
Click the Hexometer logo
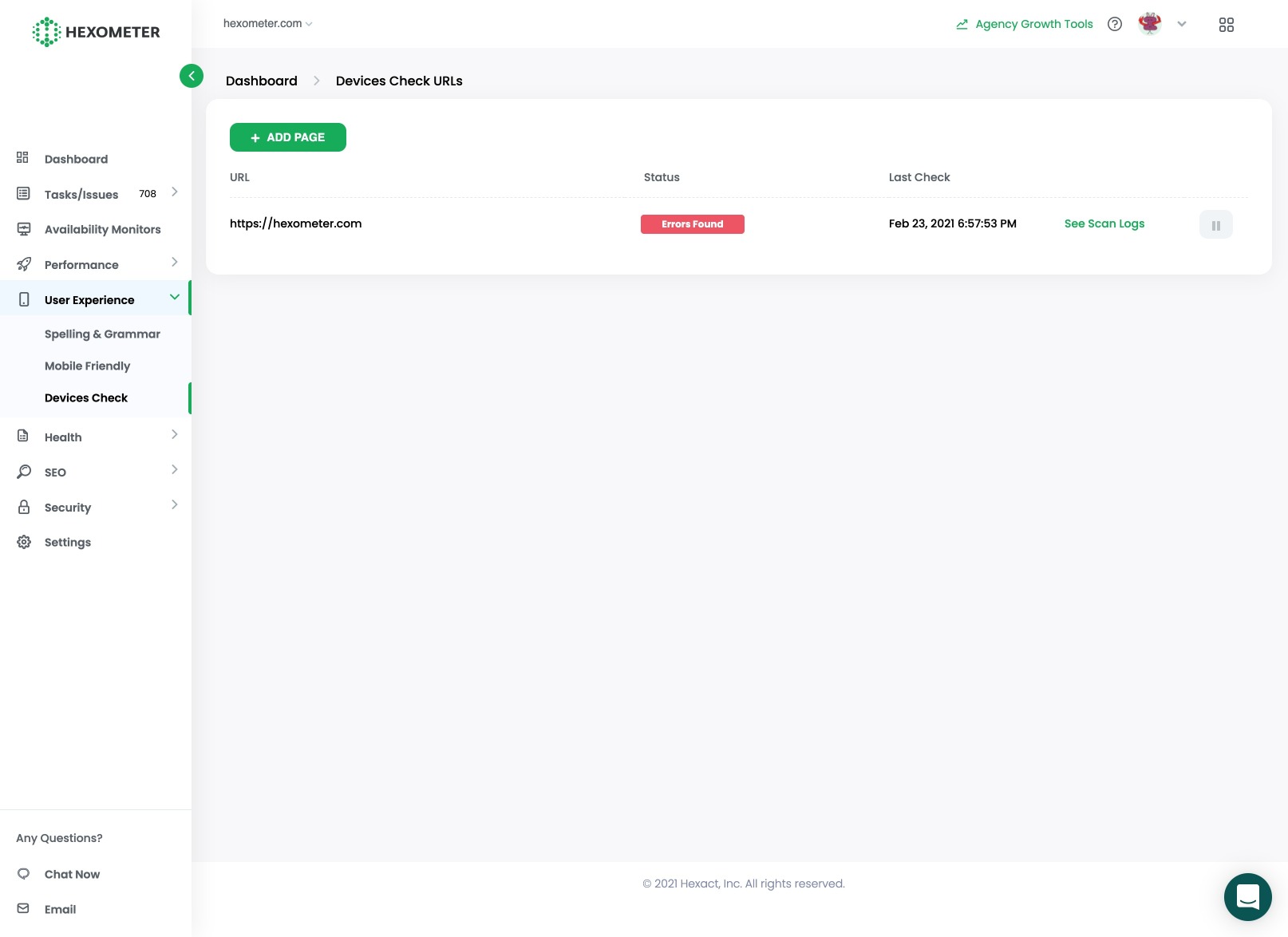pyautogui.click(x=96, y=32)
